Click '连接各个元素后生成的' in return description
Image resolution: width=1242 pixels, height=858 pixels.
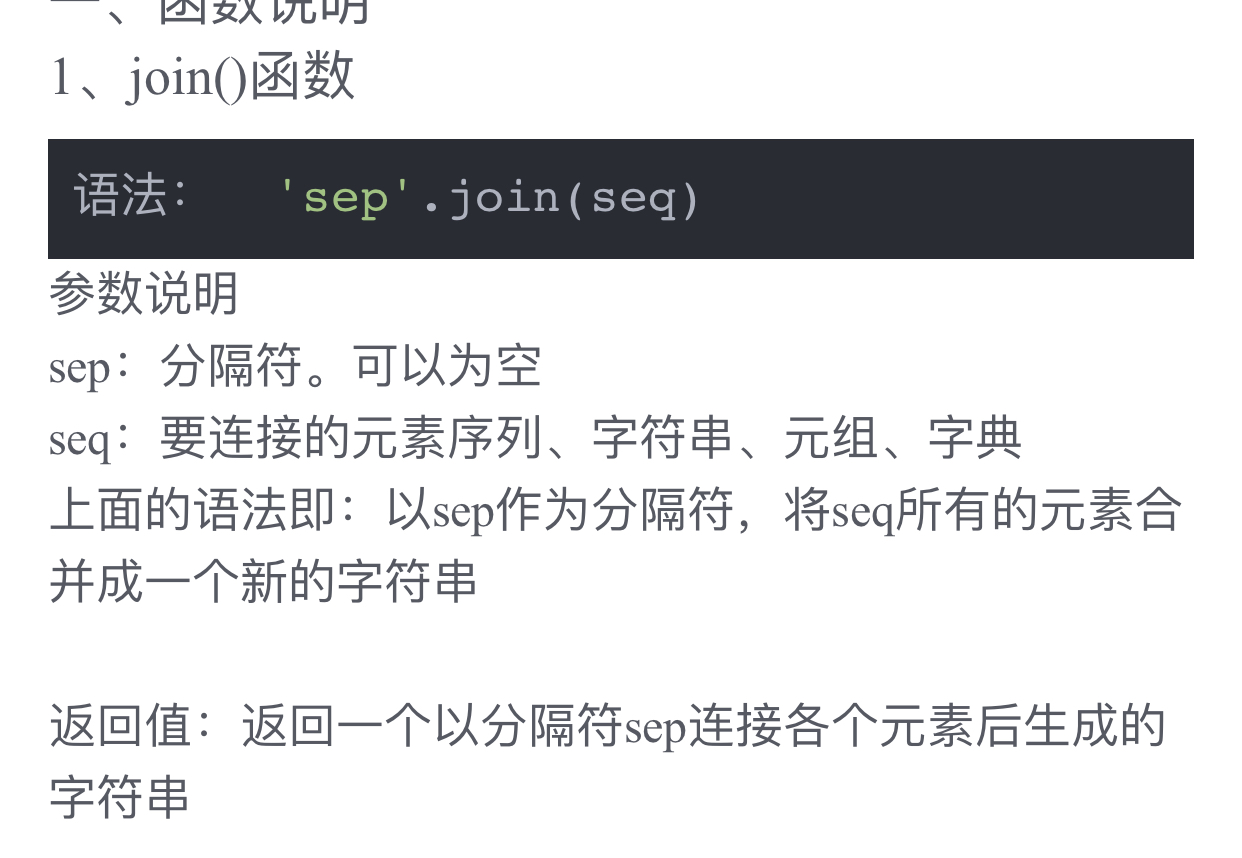click(926, 726)
